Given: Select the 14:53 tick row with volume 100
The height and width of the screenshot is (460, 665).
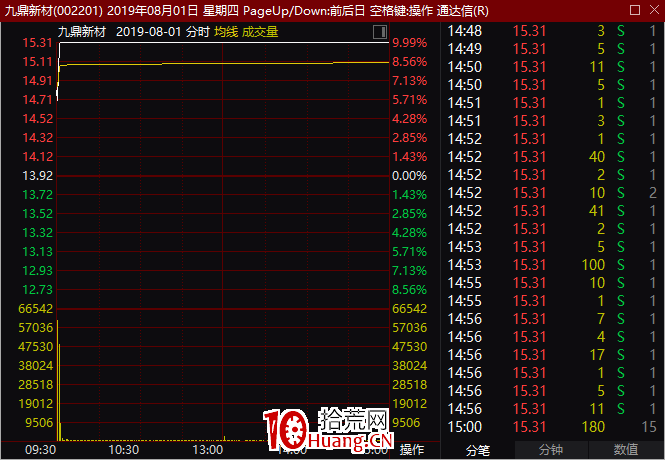Looking at the screenshot, I should 553,265.
